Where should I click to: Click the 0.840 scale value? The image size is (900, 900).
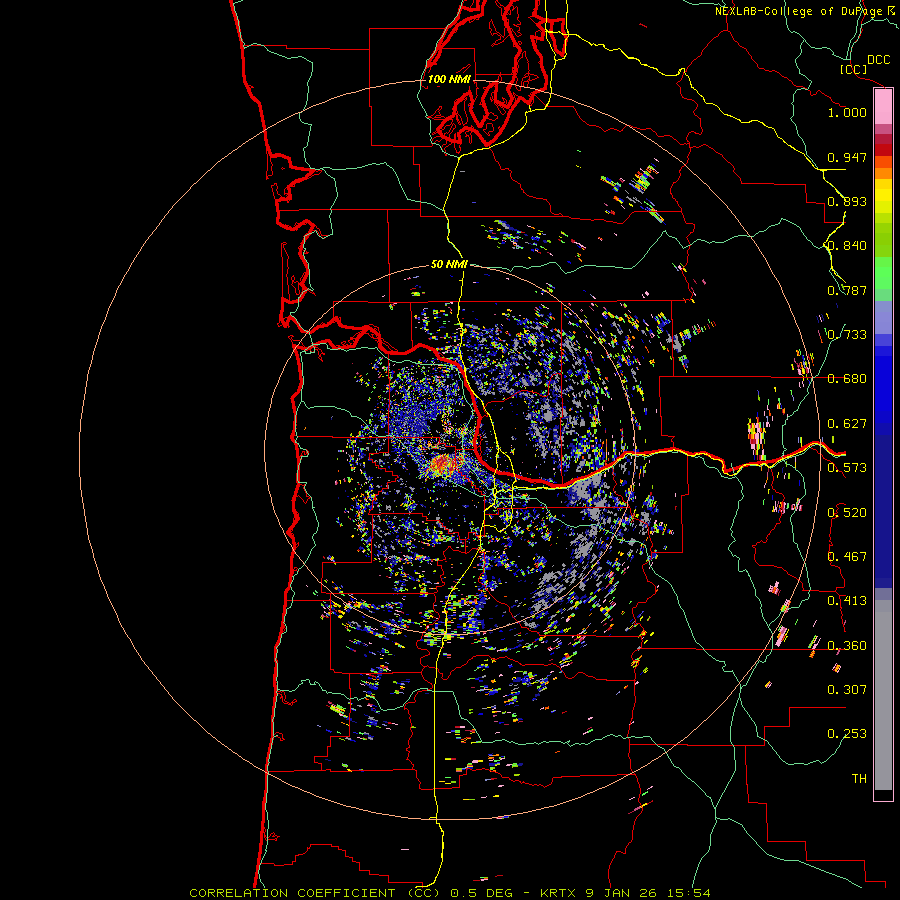tap(847, 246)
